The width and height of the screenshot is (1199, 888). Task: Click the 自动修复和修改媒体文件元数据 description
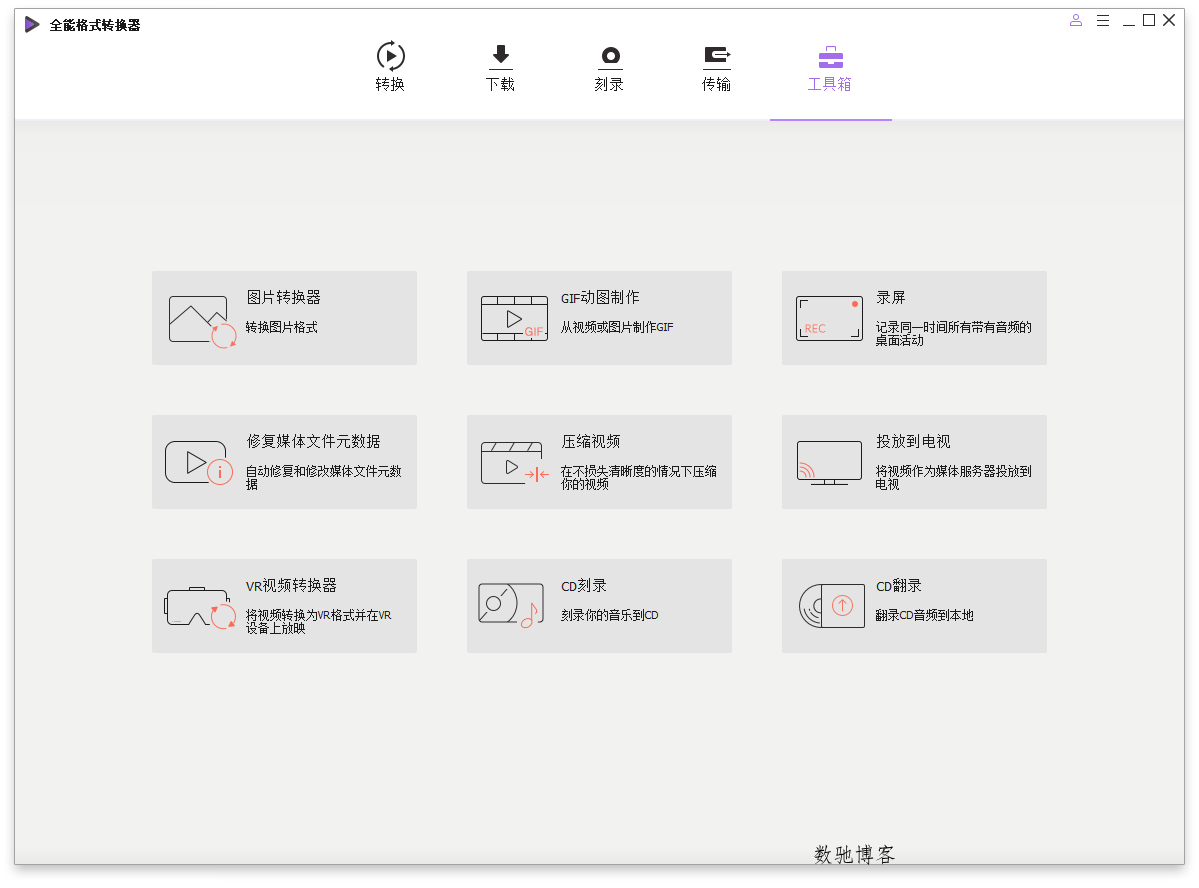pos(323,477)
